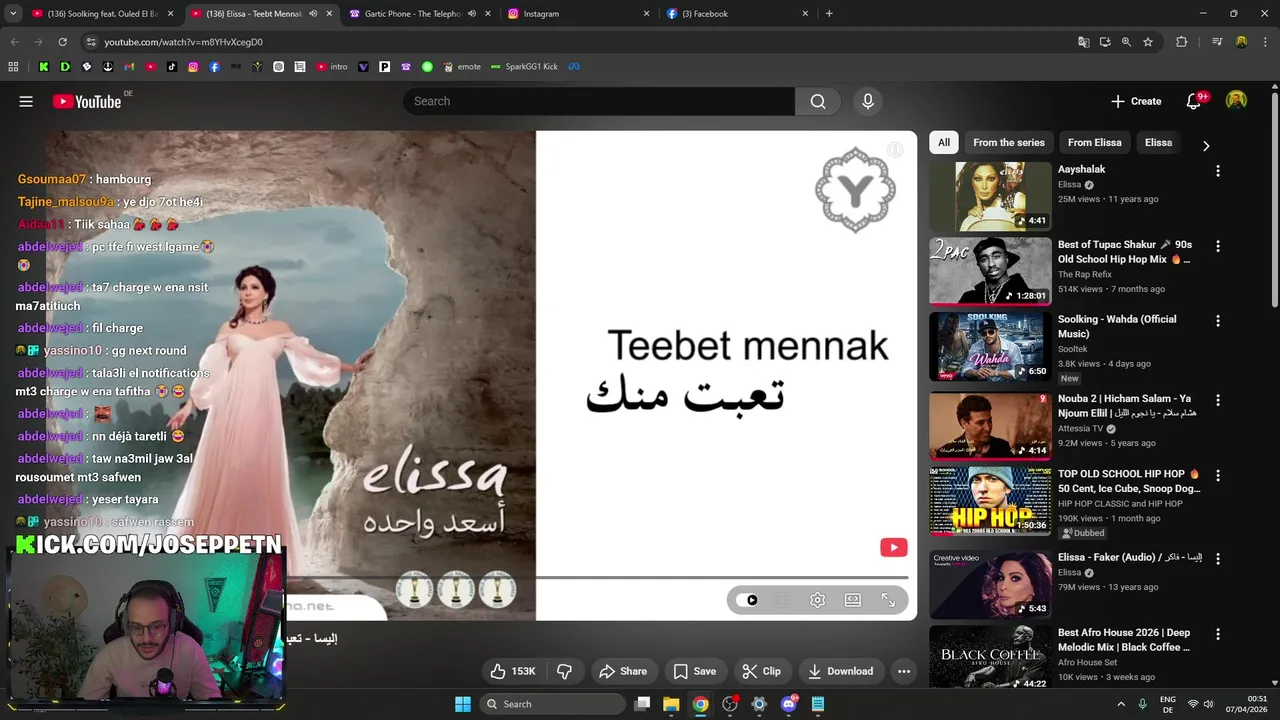Click the Share button
1280x720 pixels.
(x=622, y=671)
